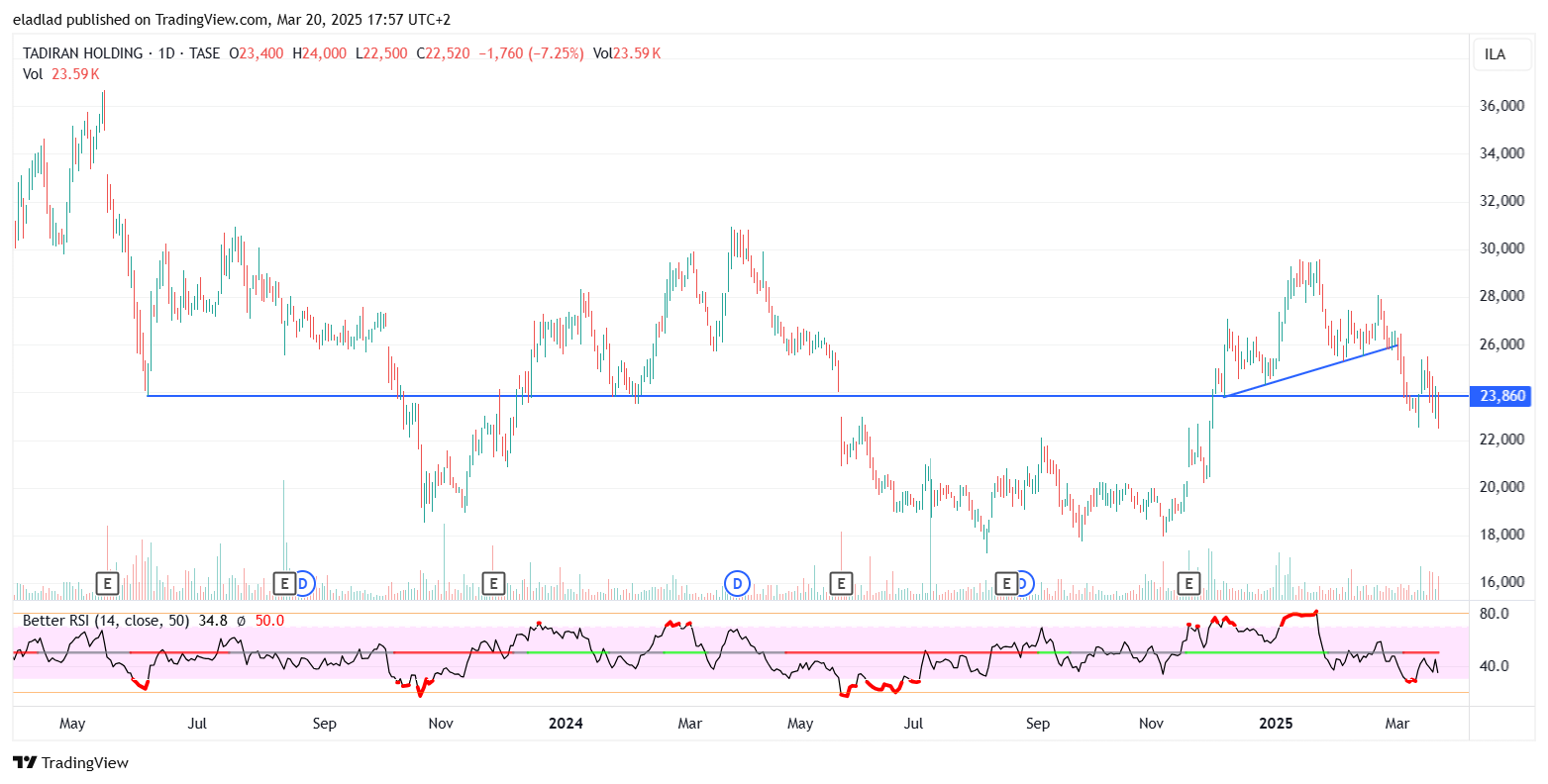Click the 26,000 price axis label
This screenshot has width=1548, height=784.
click(1502, 344)
